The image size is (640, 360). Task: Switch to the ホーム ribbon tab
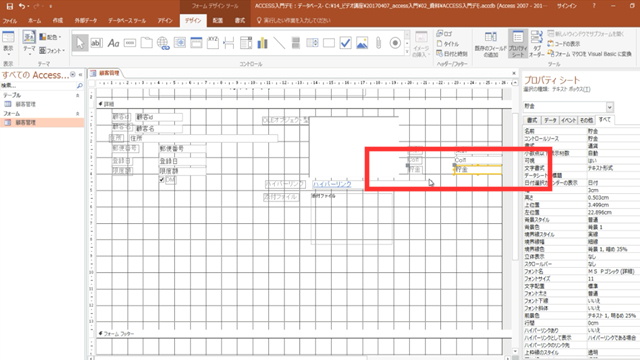[x=35, y=20]
